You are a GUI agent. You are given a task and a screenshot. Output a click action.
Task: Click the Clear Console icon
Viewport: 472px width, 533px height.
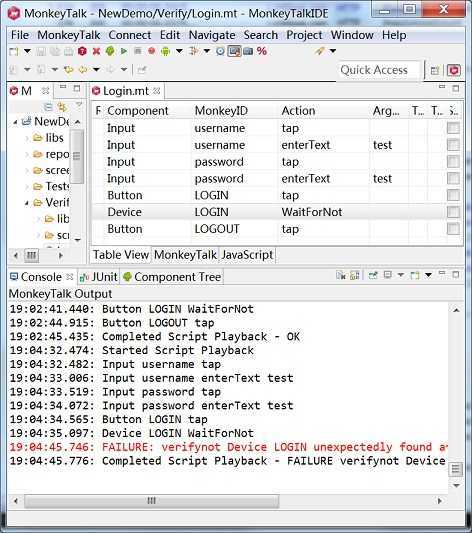(x=340, y=275)
